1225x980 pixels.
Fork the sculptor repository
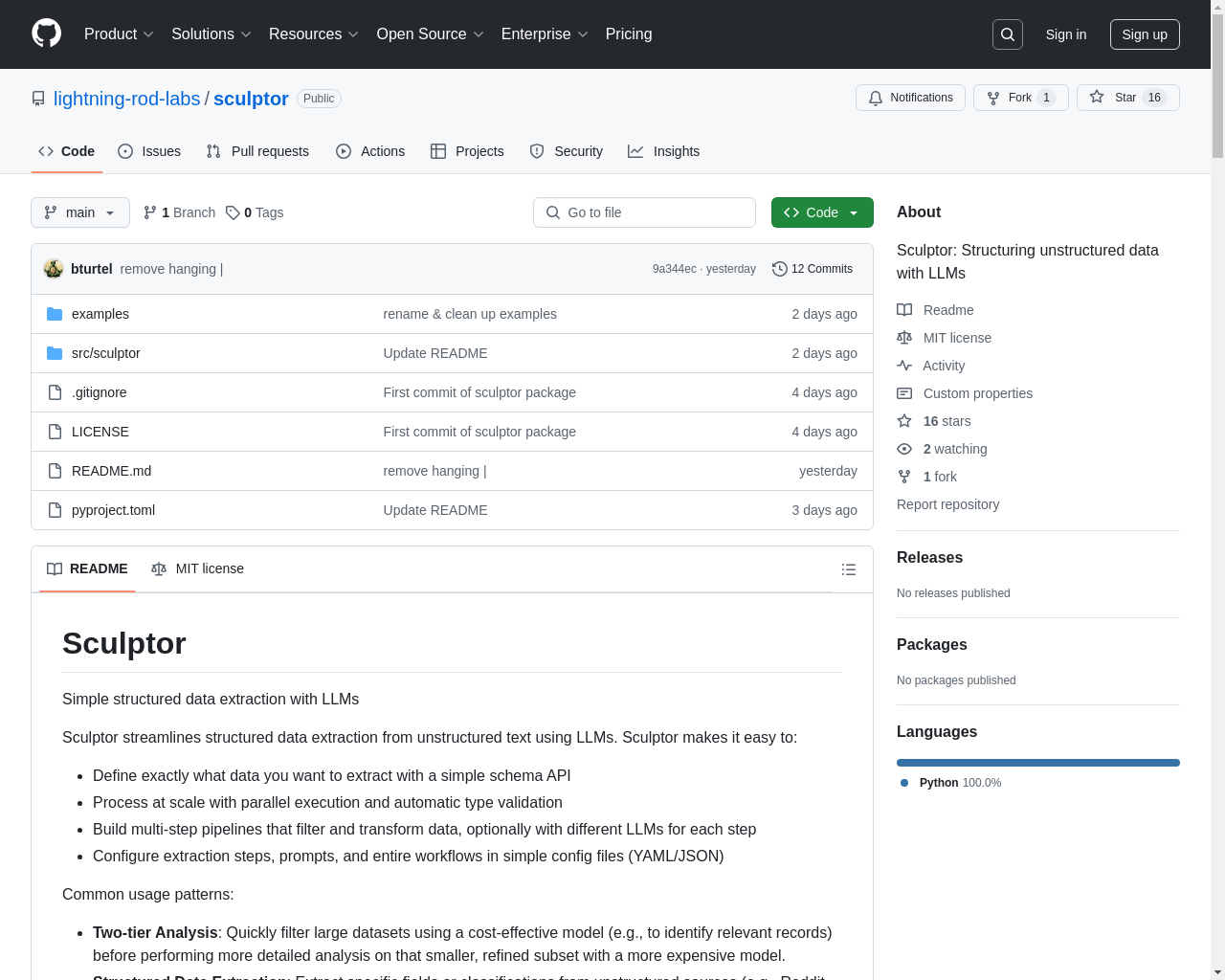pyautogui.click(x=1020, y=98)
